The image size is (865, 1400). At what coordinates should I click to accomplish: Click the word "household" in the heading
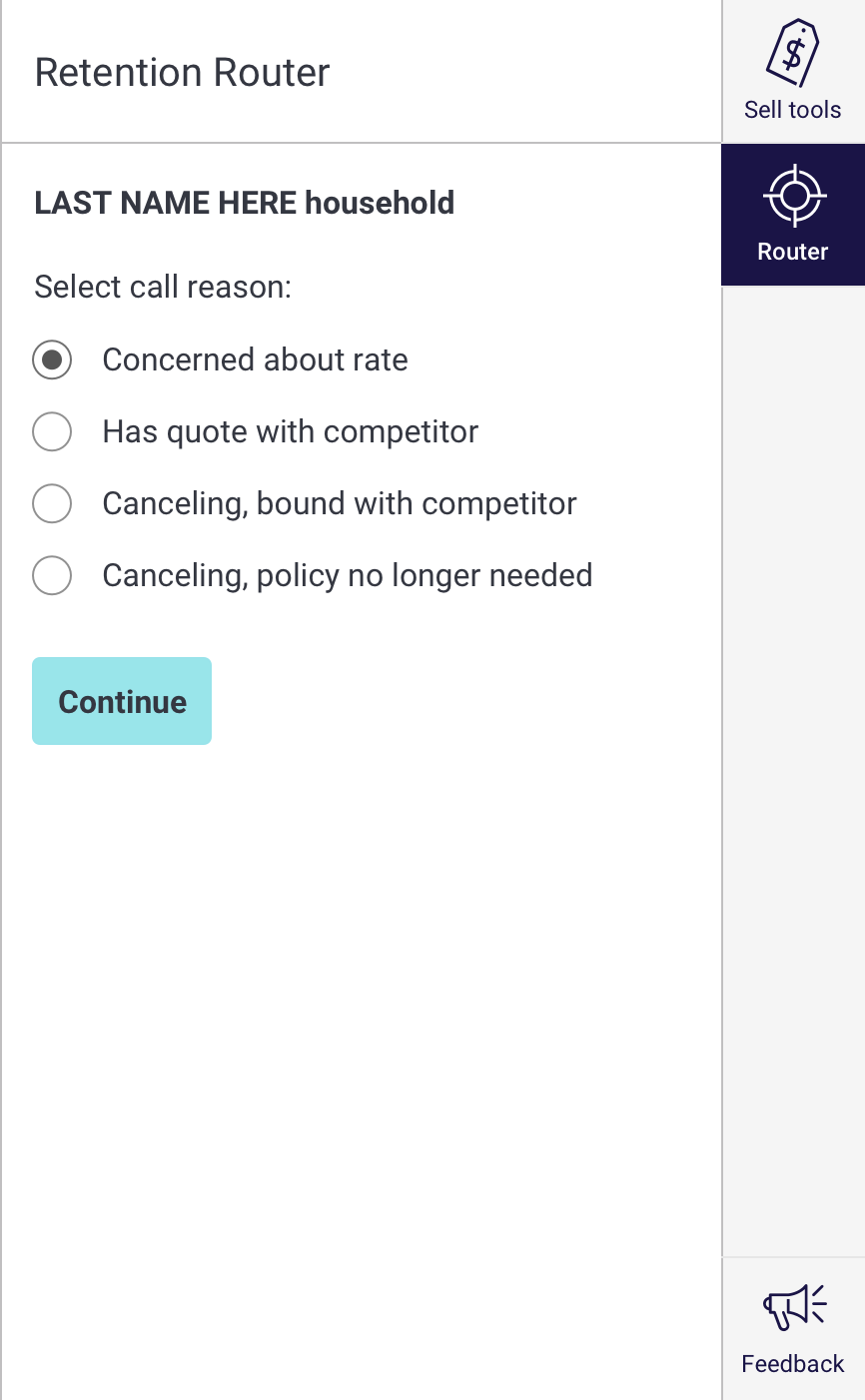tap(380, 203)
